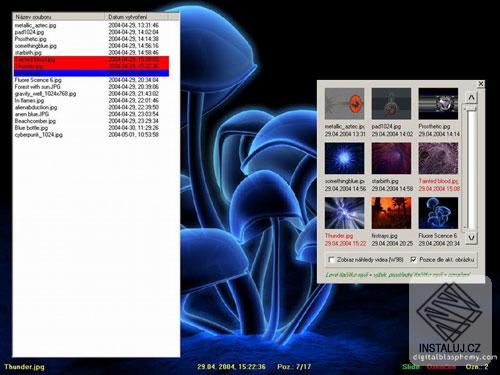Choose gravity_well_1024x768.jpg in file list
Screen dimensions: 500x375
point(91,94)
